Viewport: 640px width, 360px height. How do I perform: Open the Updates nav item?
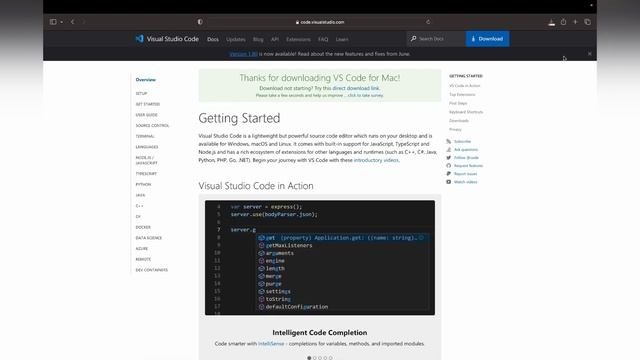(x=236, y=39)
